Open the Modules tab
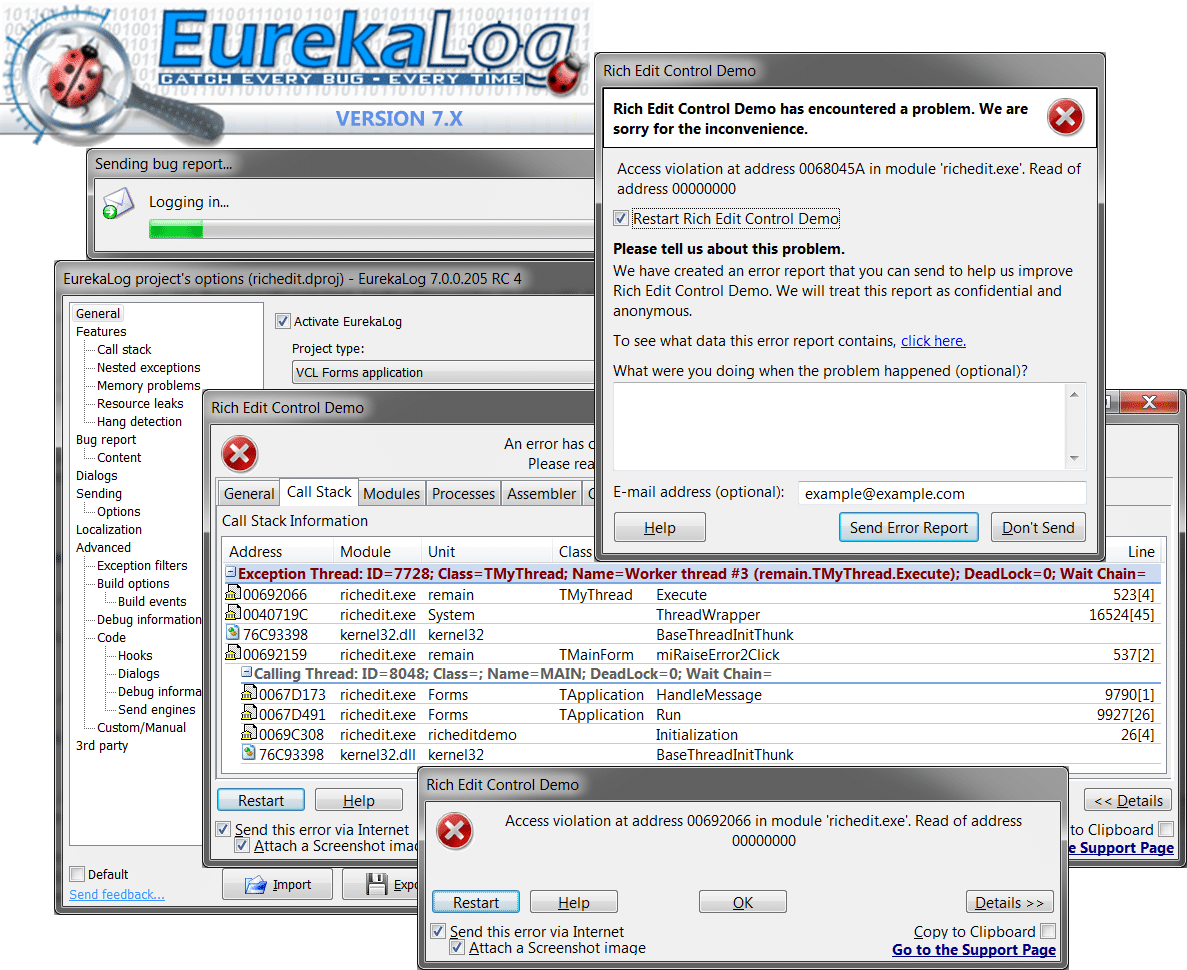This screenshot has width=1187, height=970. (391, 493)
